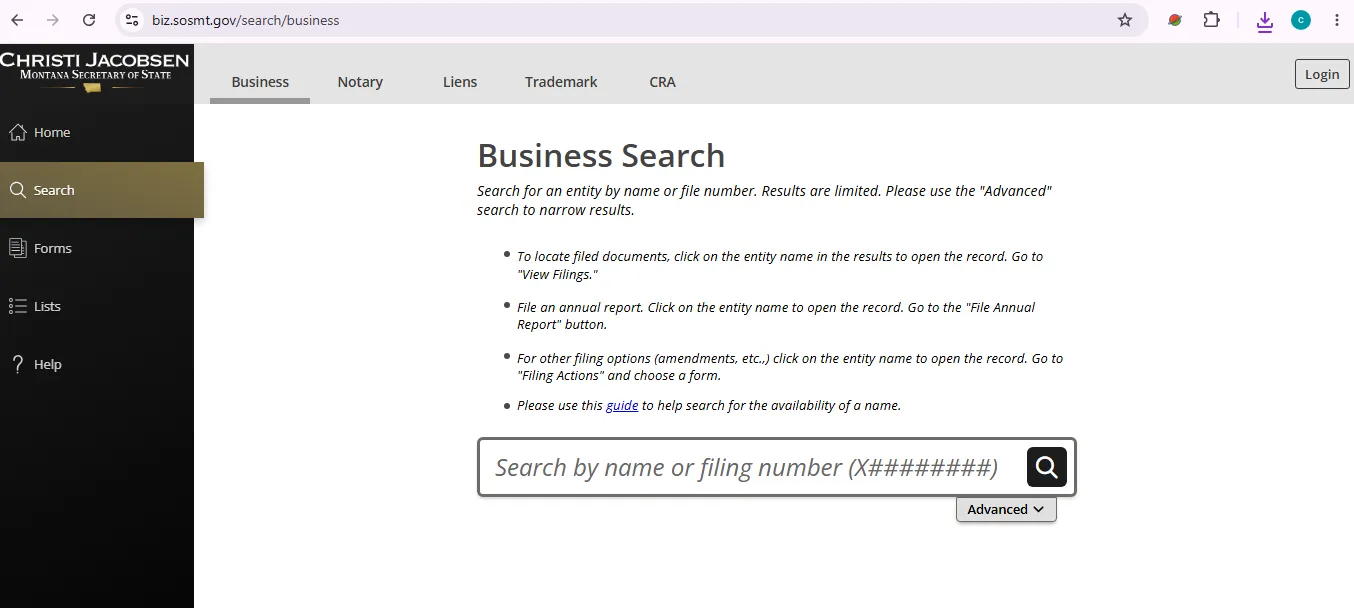Screen dimensions: 1354x608
Task: Open Lists in the sidebar
Action: pyautogui.click(x=97, y=306)
